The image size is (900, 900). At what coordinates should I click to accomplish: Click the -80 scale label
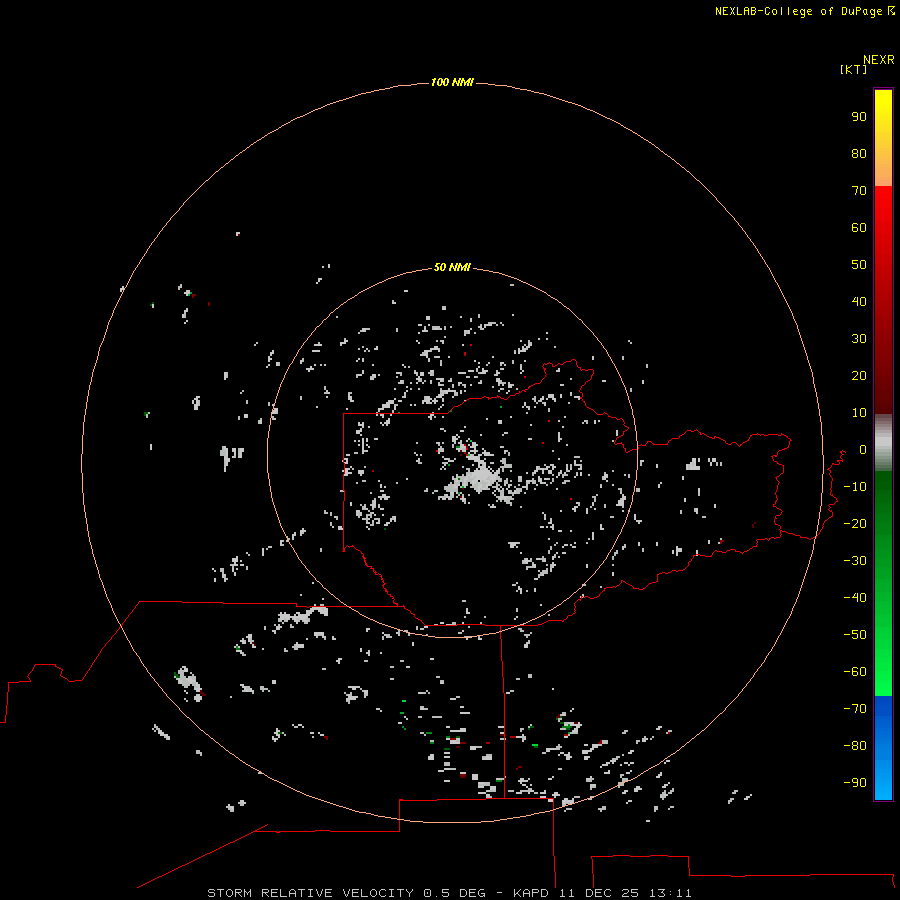(855, 746)
